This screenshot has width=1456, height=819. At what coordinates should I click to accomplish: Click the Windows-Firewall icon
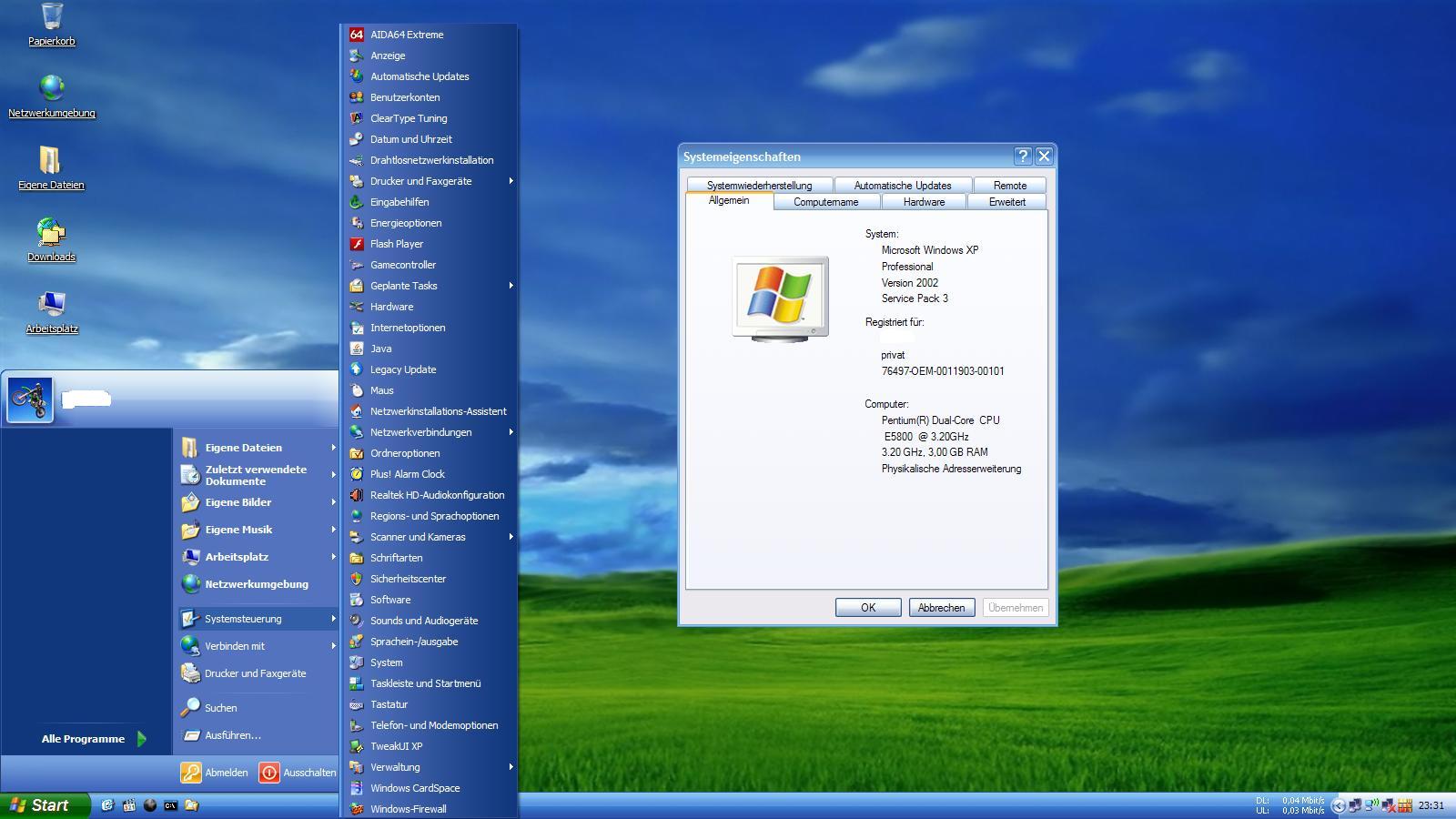(357, 809)
